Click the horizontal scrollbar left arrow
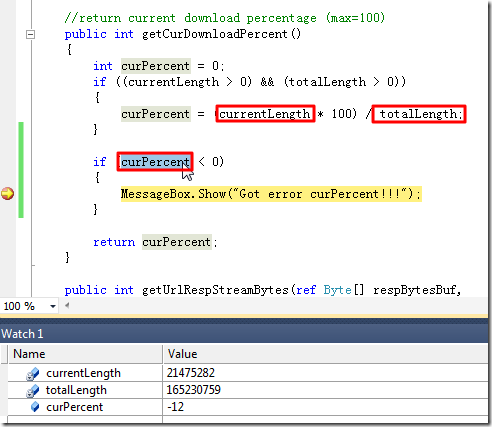This screenshot has width=492, height=427. point(67,305)
